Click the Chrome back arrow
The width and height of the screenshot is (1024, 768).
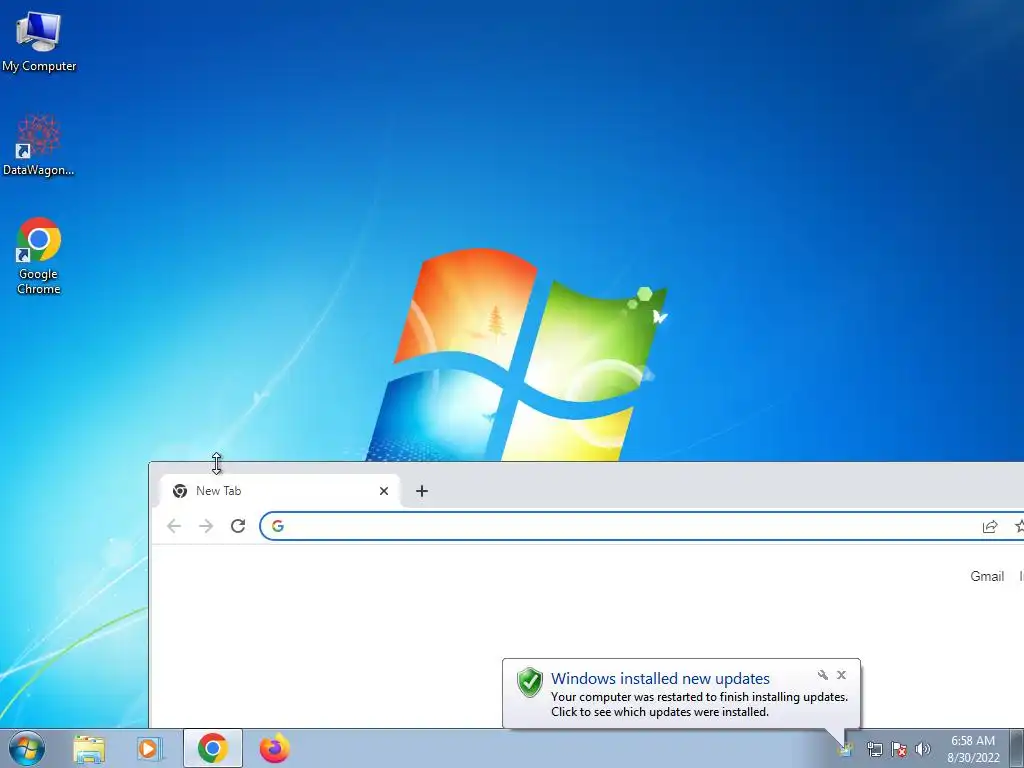click(174, 526)
